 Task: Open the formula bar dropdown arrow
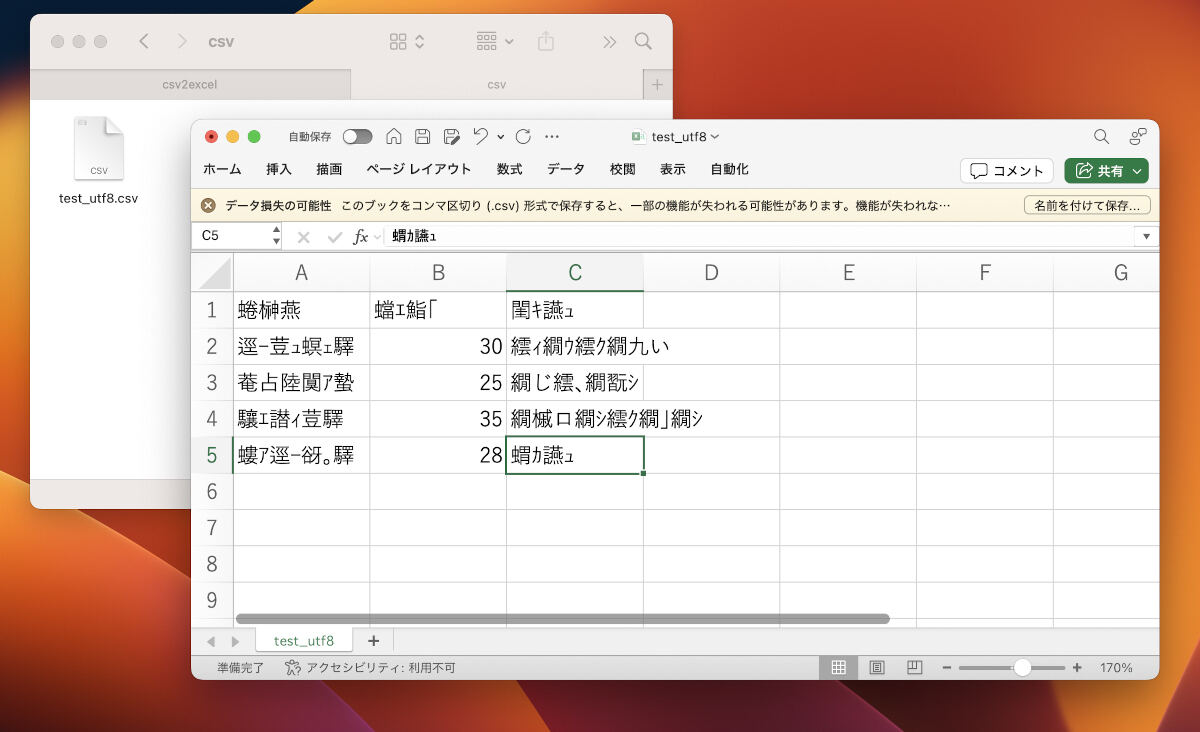1146,237
